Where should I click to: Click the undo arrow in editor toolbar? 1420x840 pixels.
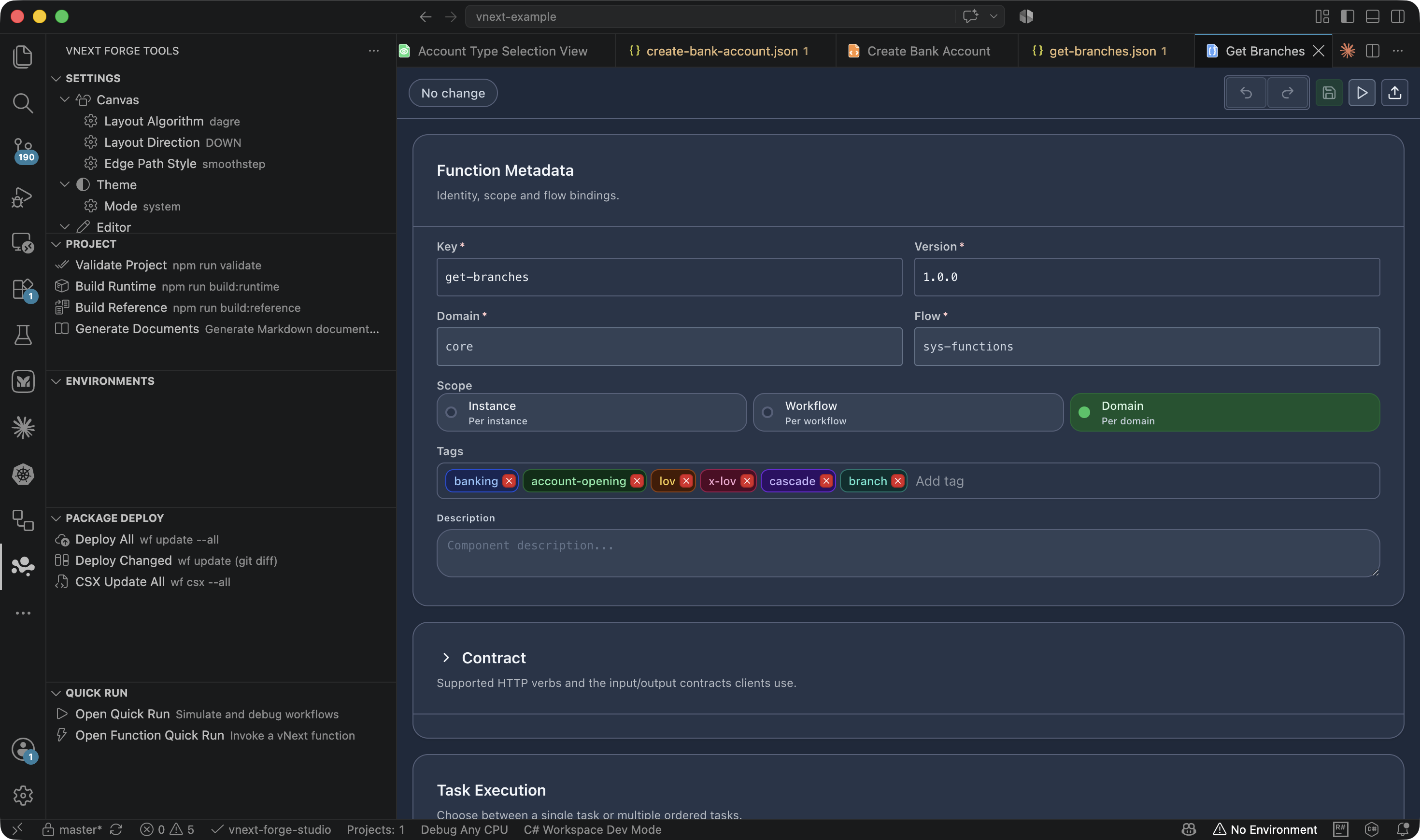[1246, 93]
